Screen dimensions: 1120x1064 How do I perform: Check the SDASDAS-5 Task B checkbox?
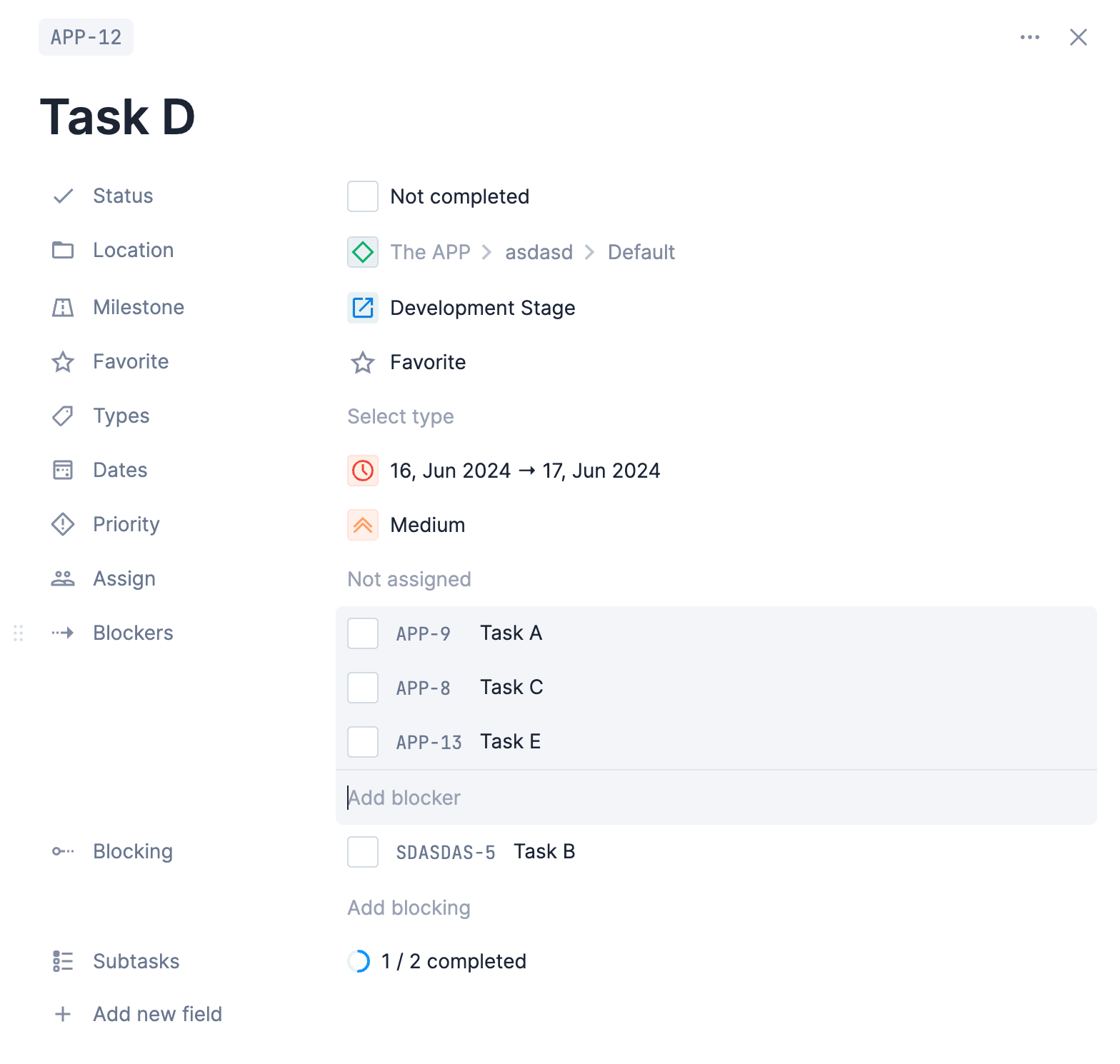point(363,852)
